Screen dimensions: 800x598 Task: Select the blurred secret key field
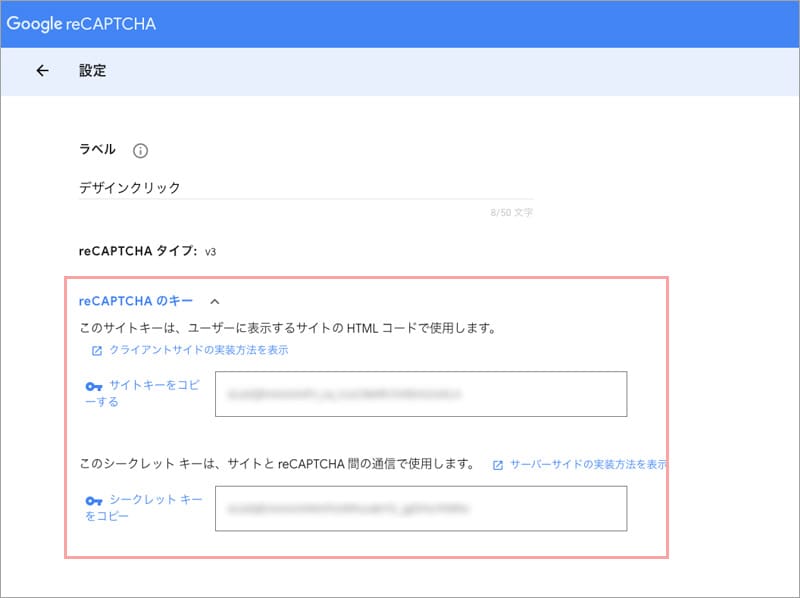[x=421, y=508]
